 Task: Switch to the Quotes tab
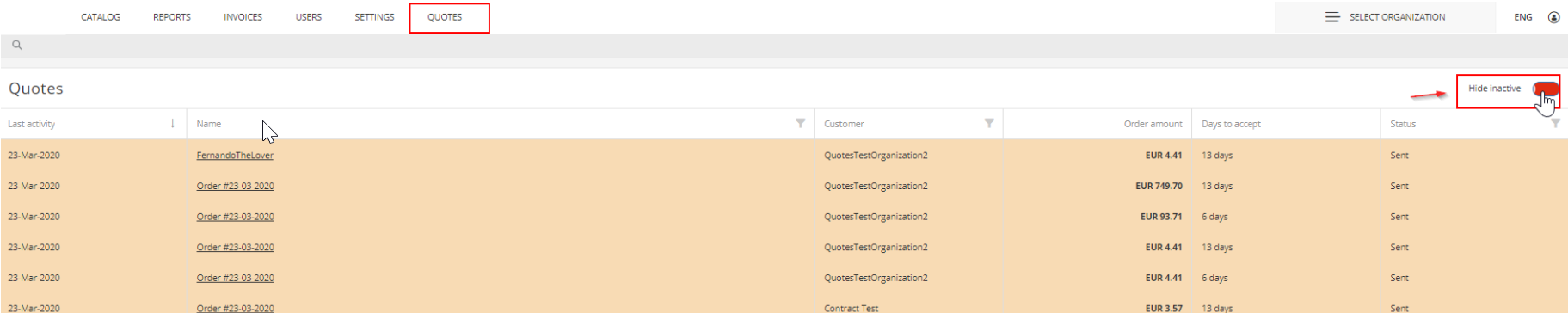coord(445,17)
